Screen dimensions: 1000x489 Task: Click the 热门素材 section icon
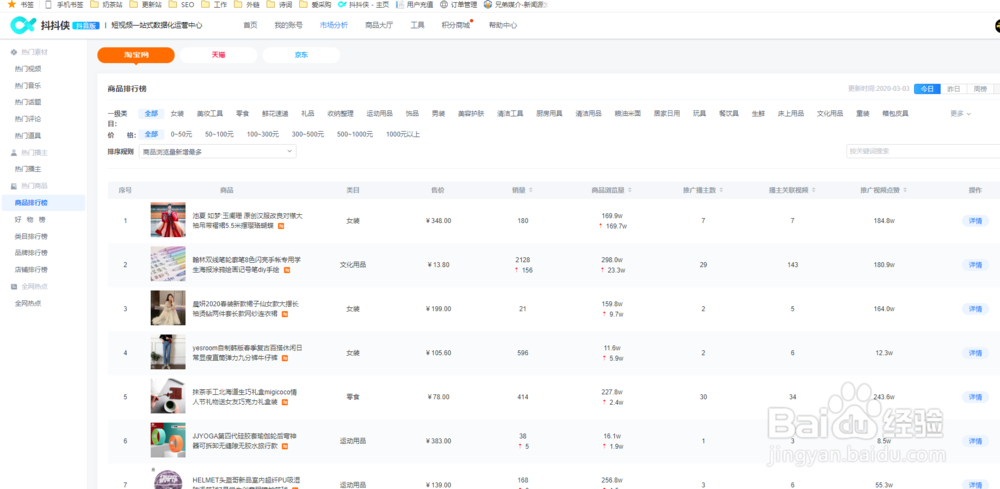point(14,52)
